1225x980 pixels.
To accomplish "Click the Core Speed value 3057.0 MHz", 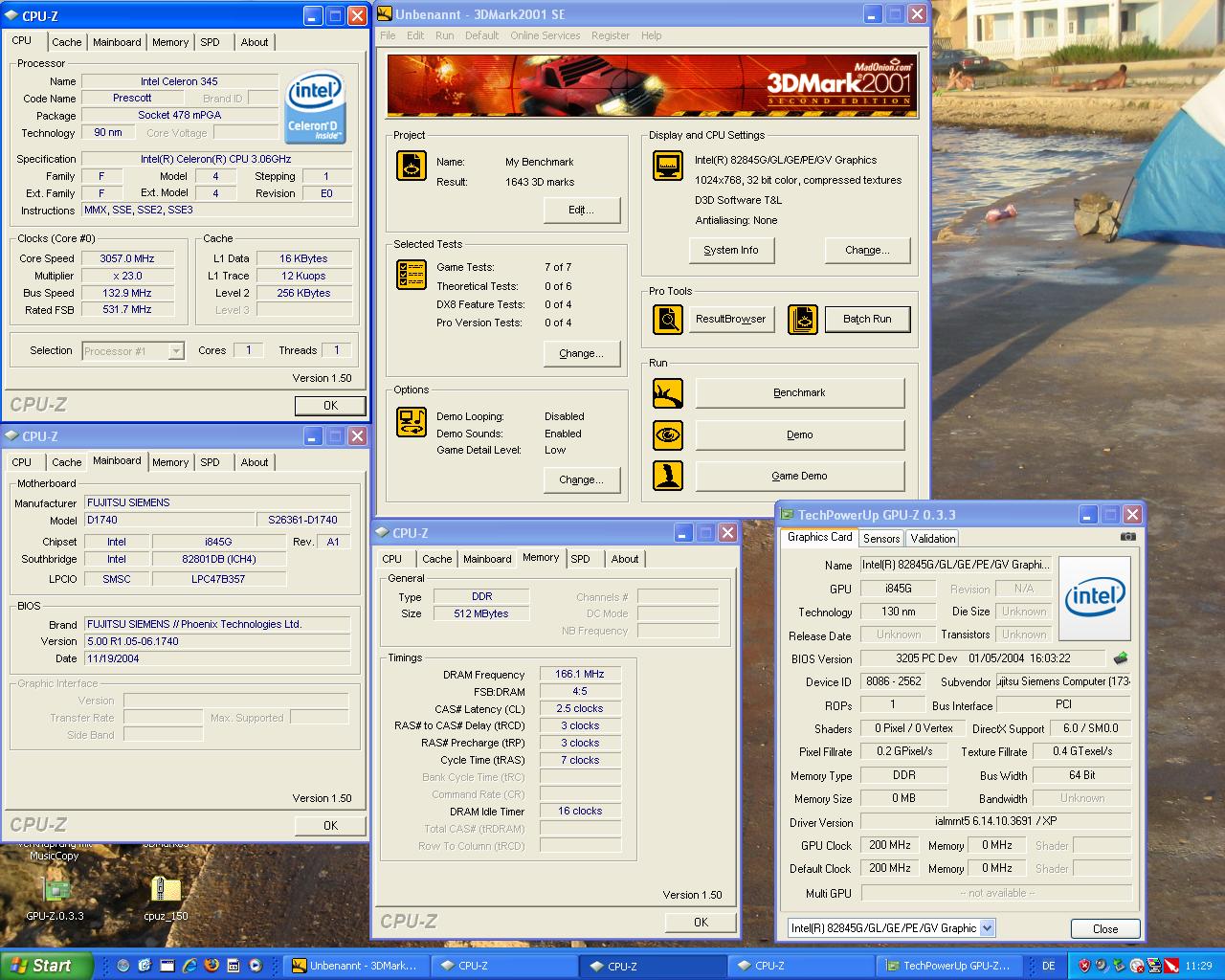I will point(126,258).
